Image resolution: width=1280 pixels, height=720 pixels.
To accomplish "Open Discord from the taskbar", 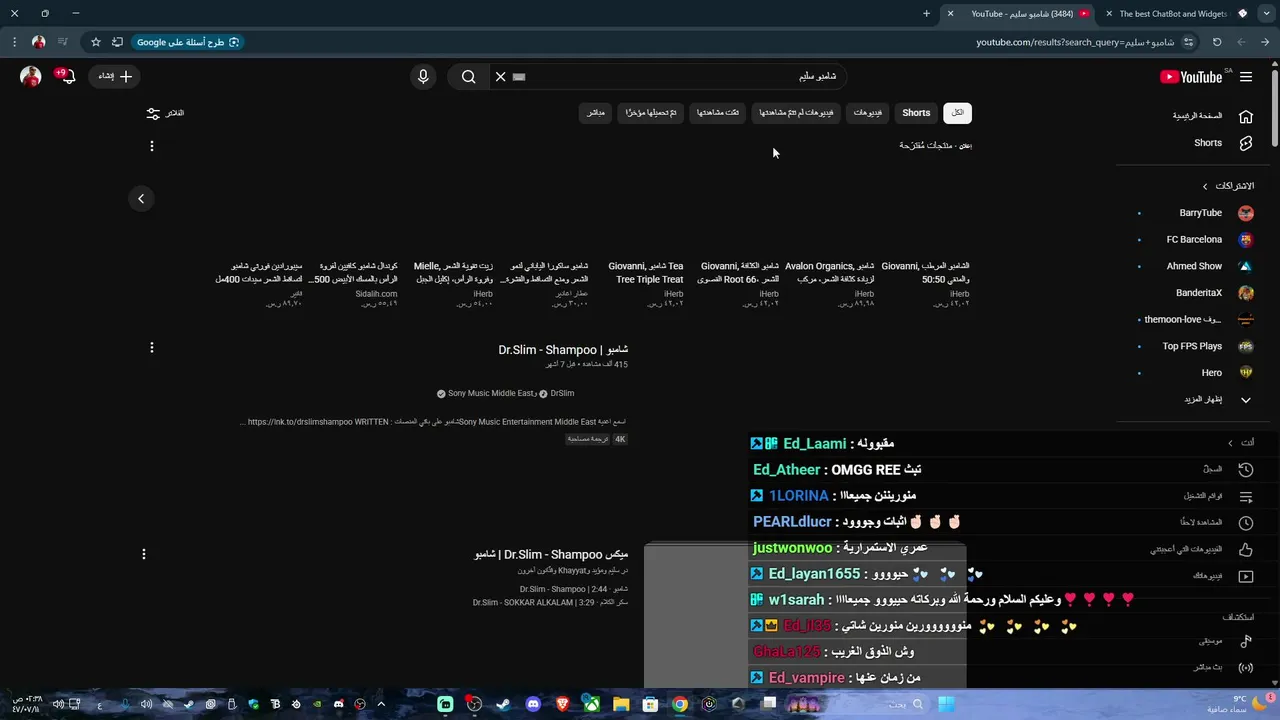I will pyautogui.click(x=533, y=704).
